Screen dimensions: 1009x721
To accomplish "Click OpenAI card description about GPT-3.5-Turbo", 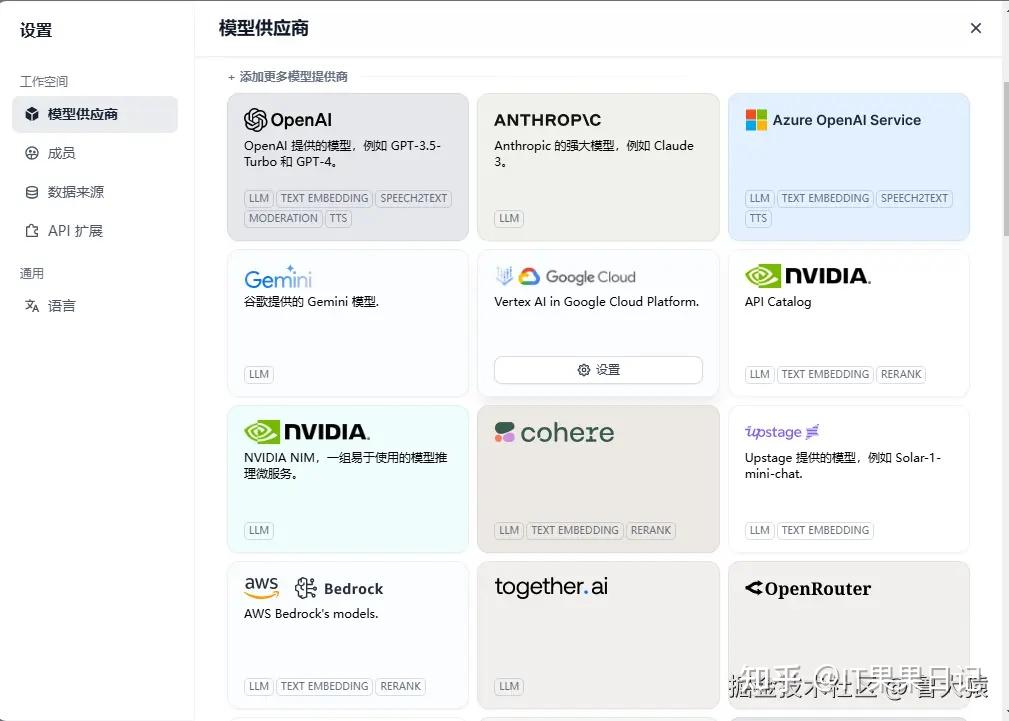I will coord(342,153).
